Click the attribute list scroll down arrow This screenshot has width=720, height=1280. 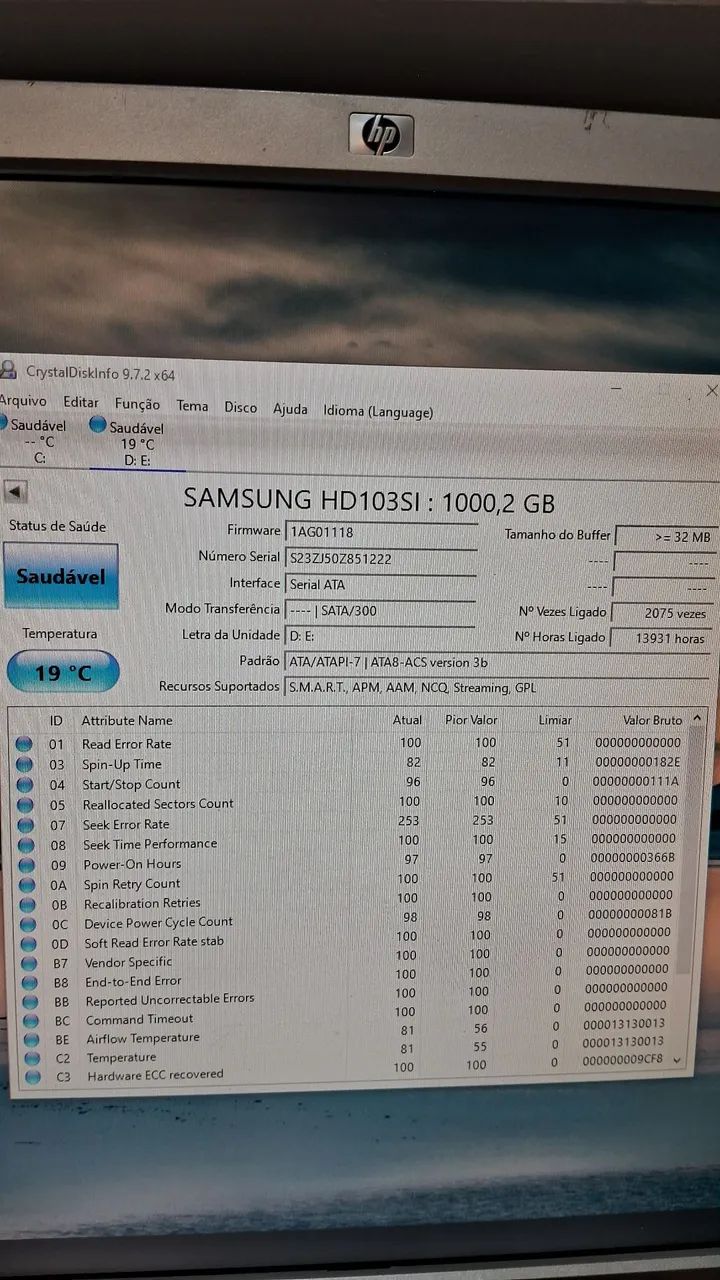pos(678,1059)
